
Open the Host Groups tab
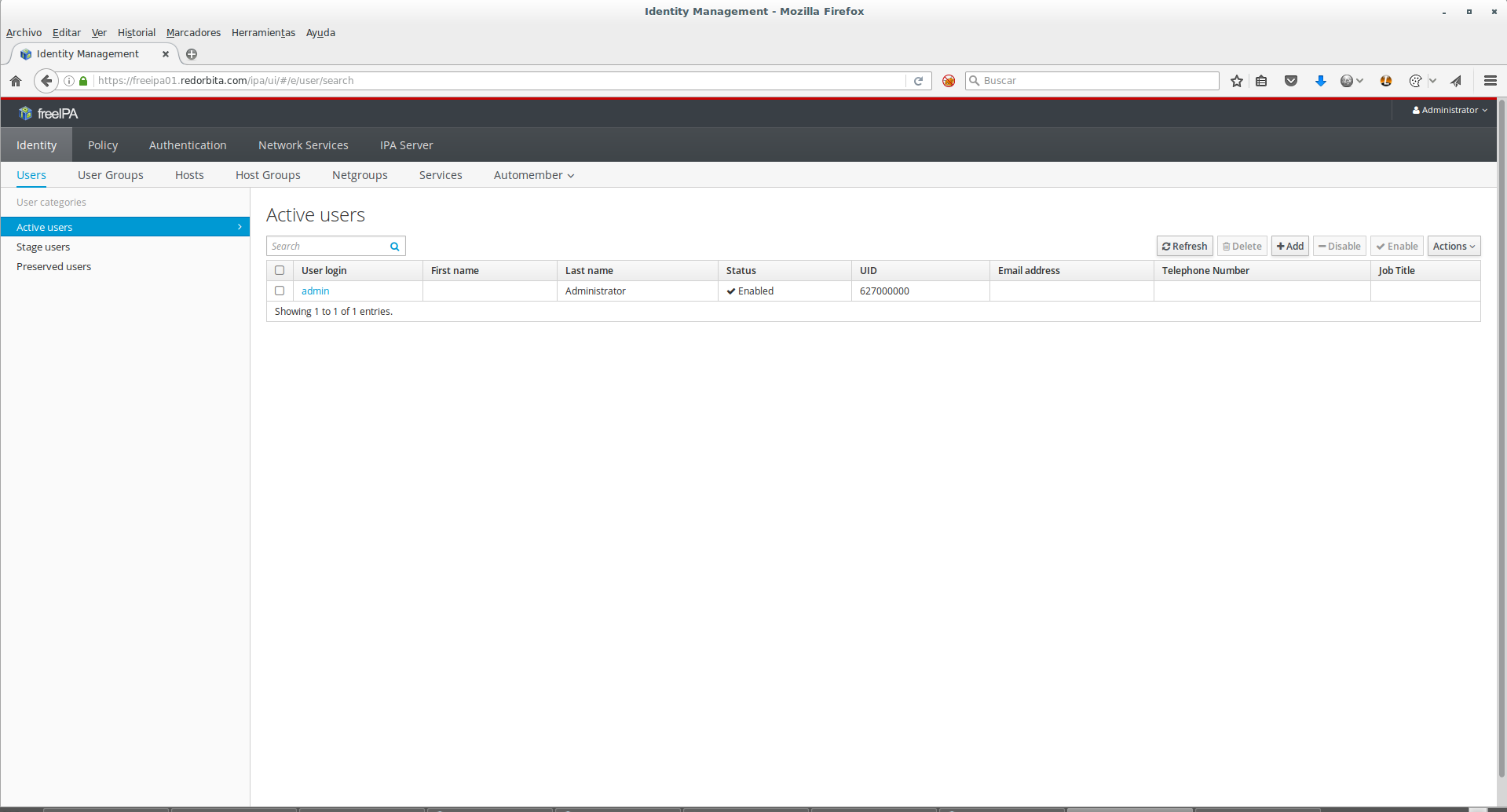(268, 175)
